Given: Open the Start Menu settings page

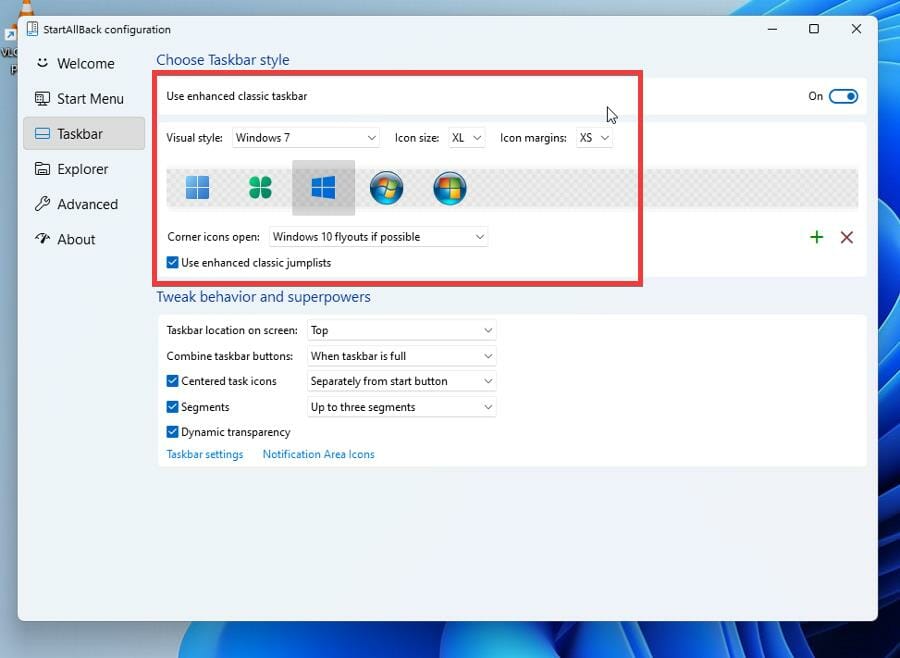Looking at the screenshot, I should tap(84, 99).
